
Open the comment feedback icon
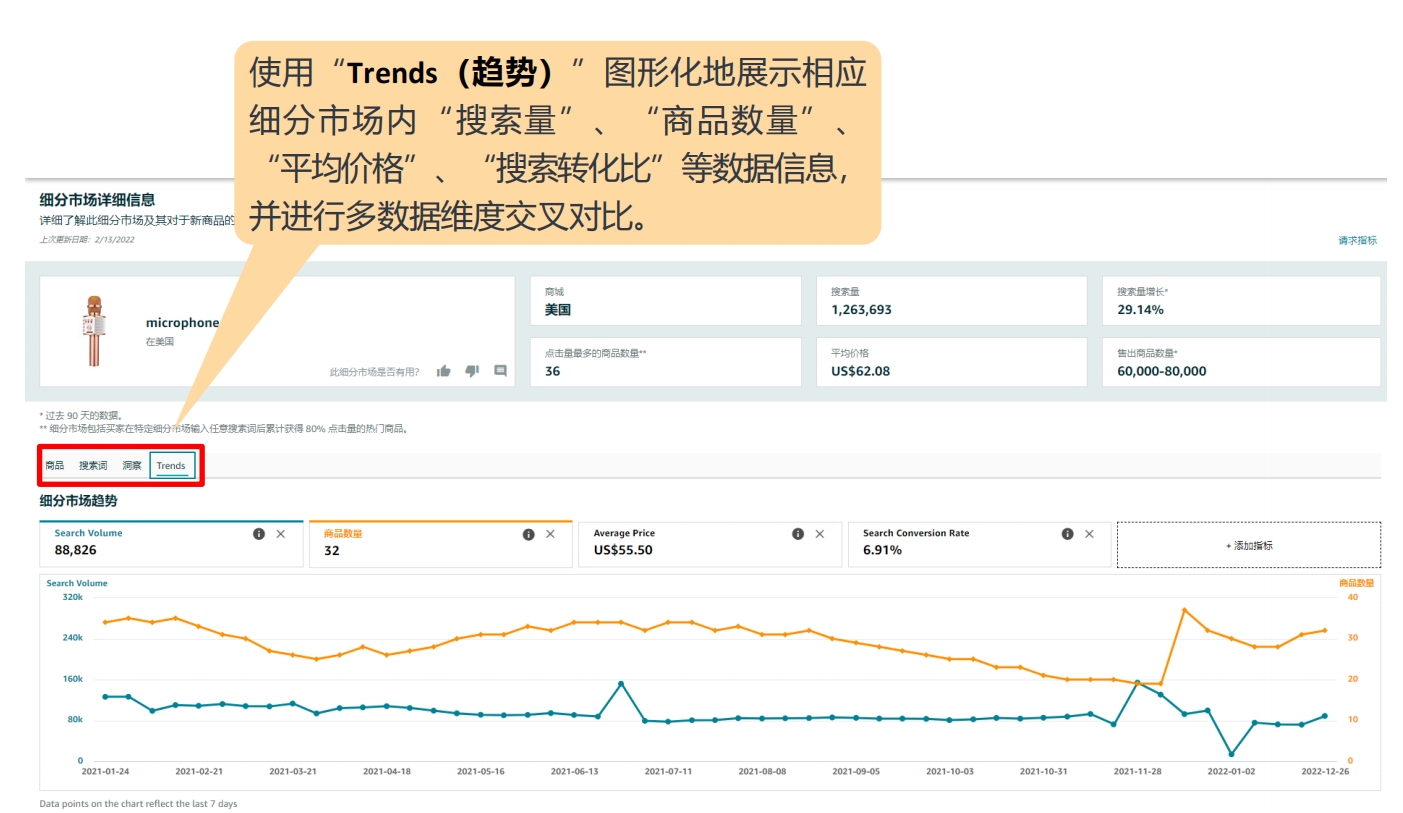500,371
